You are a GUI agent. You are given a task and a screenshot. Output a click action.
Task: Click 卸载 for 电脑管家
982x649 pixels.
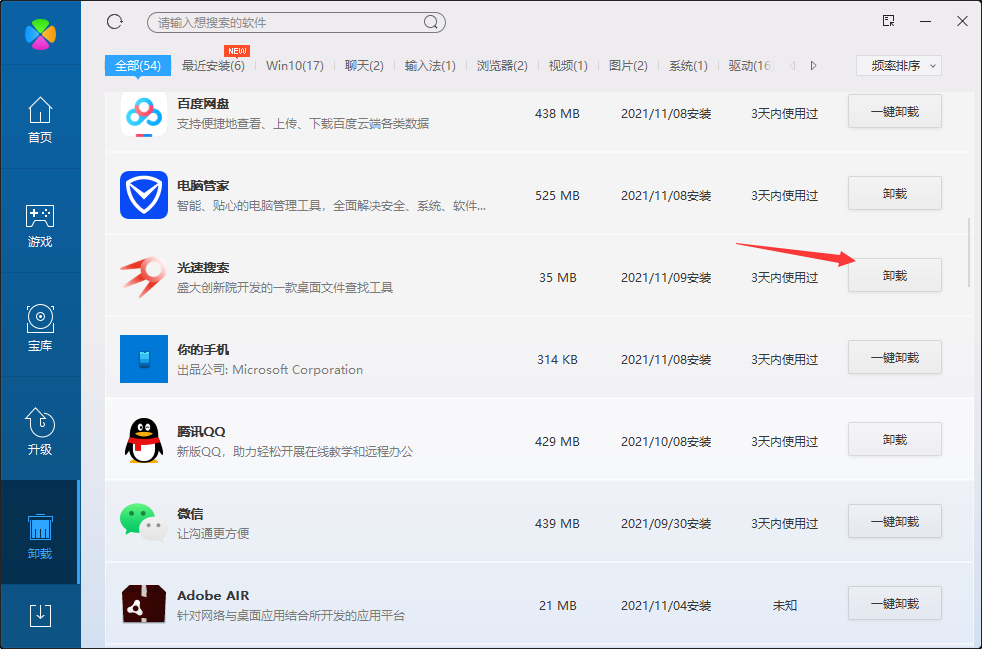[x=895, y=194]
